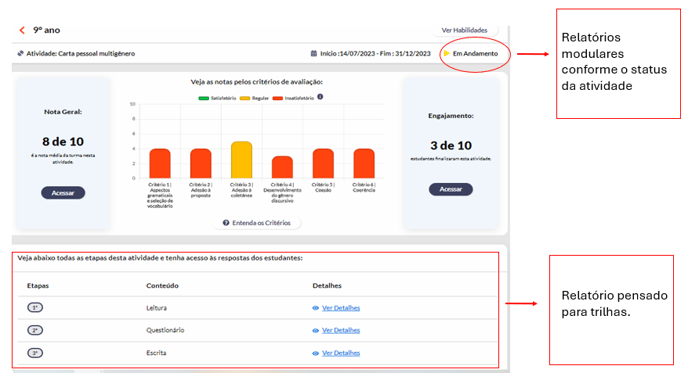688x373 pixels.
Task: Click the Critério 4 Desenvolvimento do gênero label
Action: click(282, 193)
